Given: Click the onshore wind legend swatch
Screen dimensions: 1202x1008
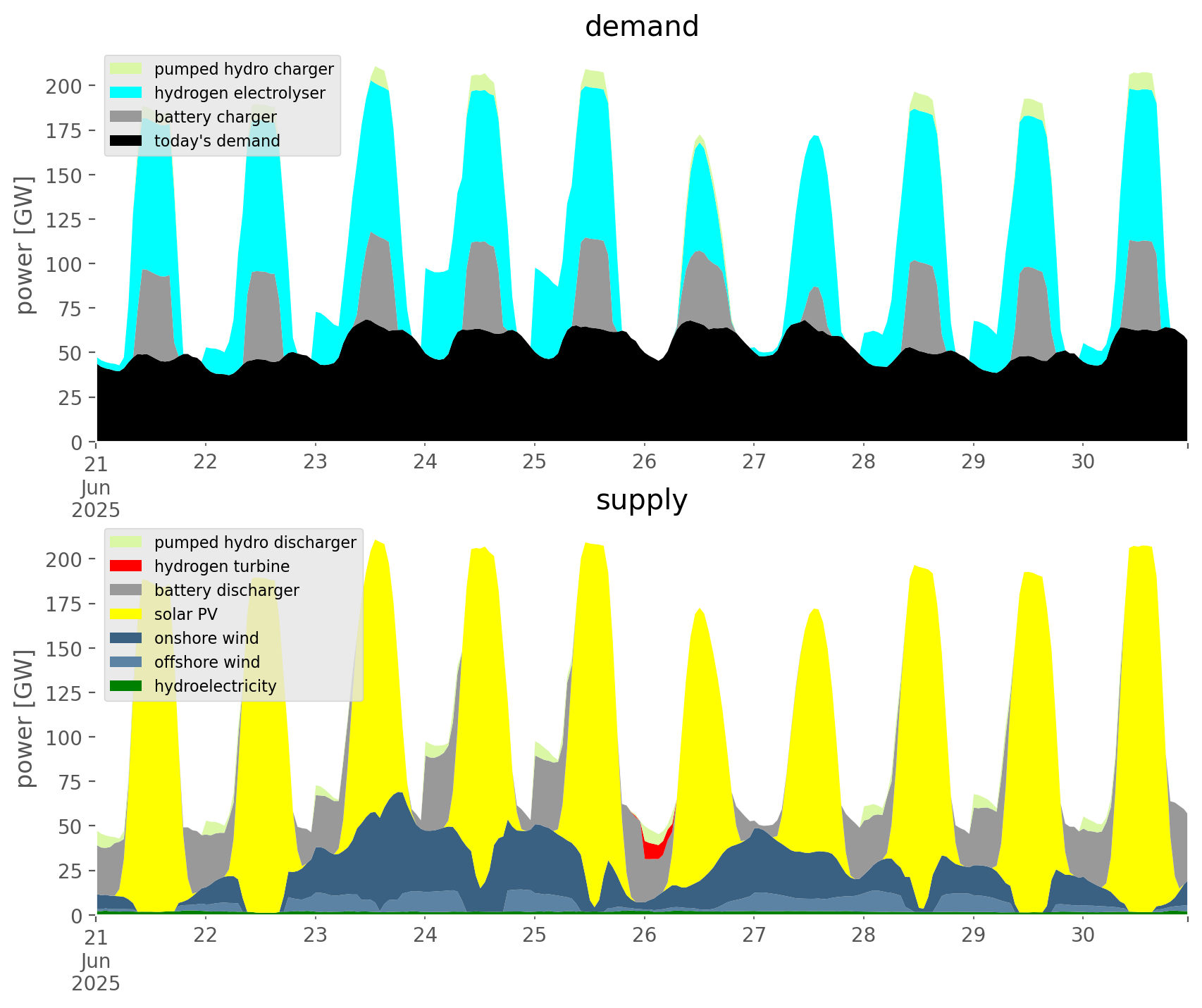Looking at the screenshot, I should click(126, 638).
